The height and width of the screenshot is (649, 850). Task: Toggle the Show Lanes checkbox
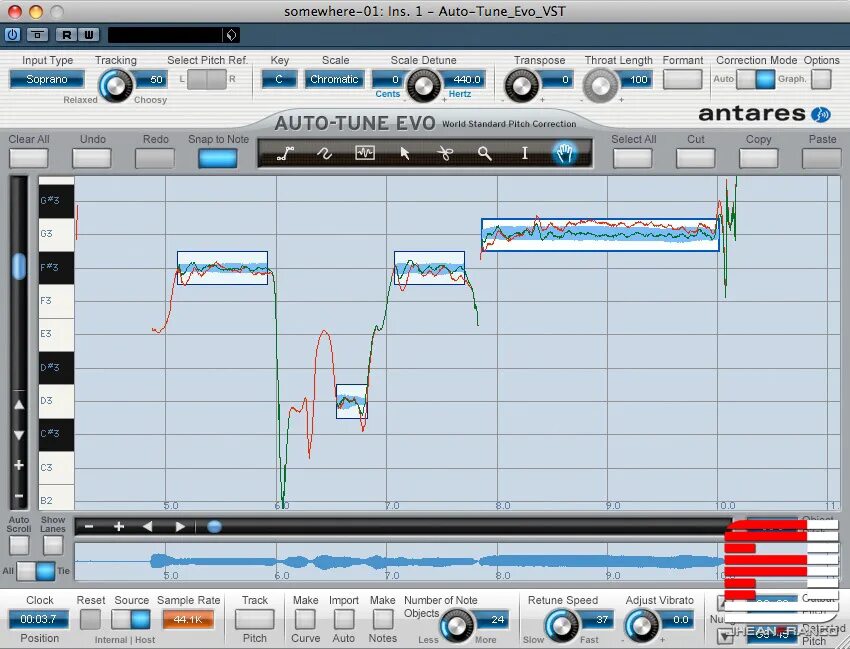pyautogui.click(x=53, y=545)
